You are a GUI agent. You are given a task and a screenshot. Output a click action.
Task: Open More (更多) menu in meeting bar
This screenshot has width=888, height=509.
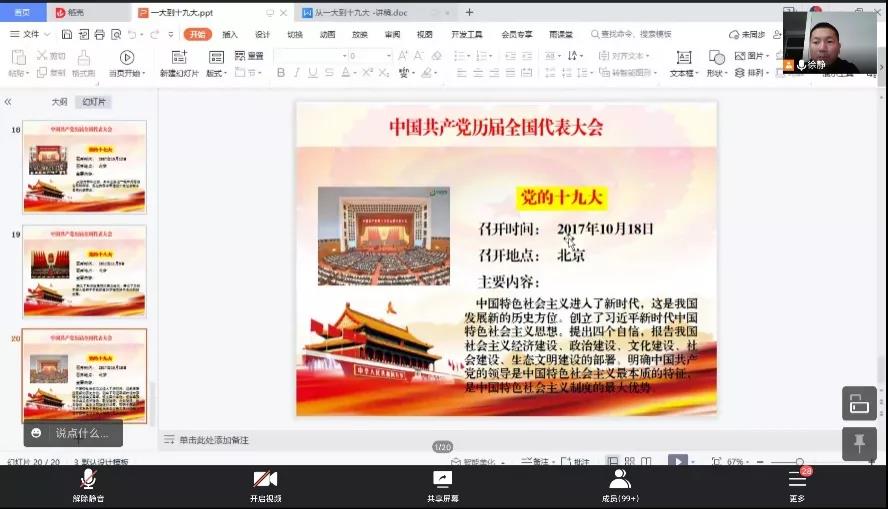(797, 487)
